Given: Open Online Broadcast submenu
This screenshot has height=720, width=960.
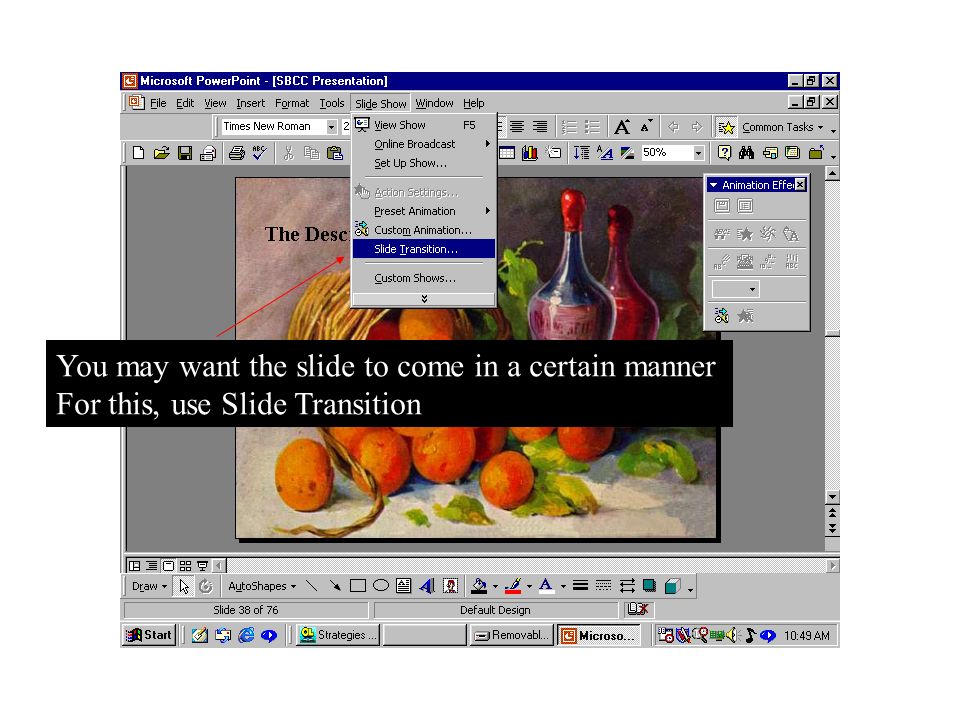Looking at the screenshot, I should tap(424, 144).
